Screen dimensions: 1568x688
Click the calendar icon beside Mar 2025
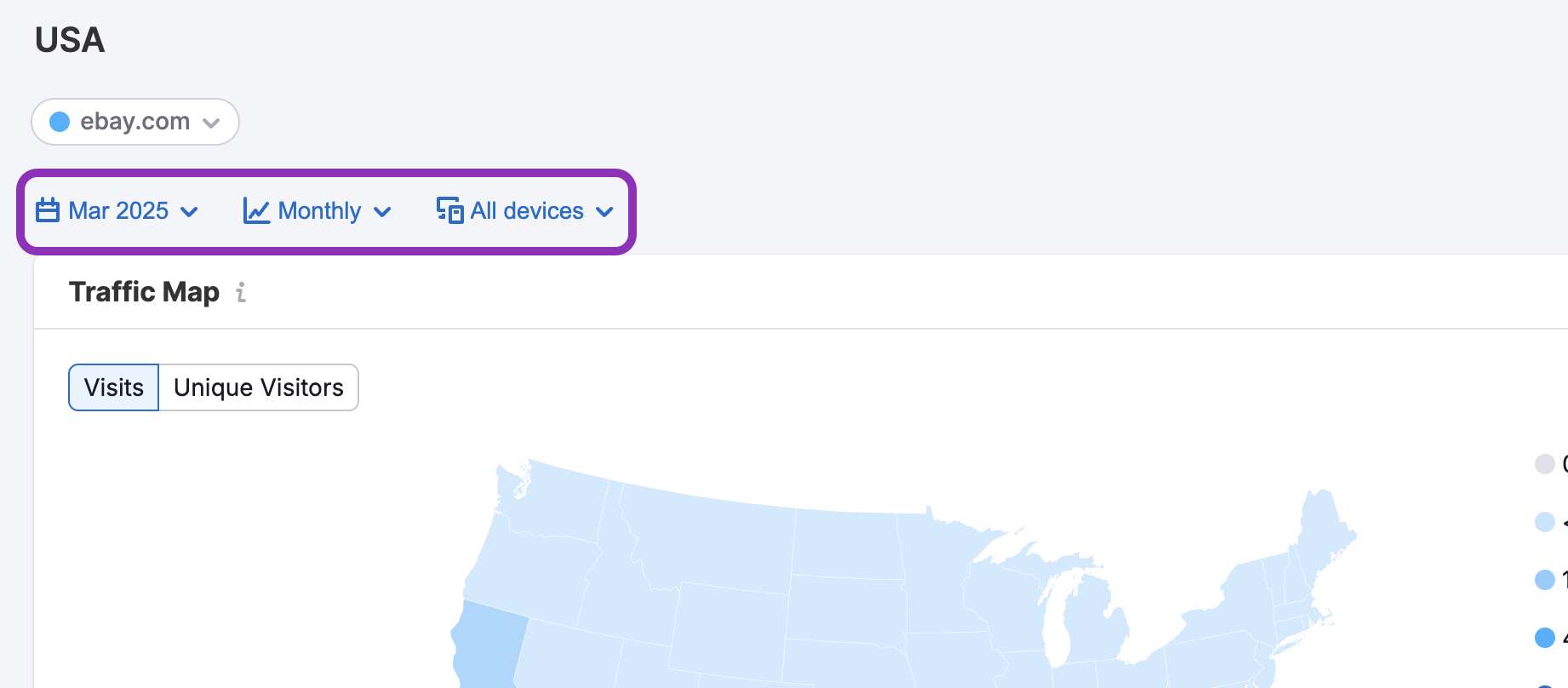pyautogui.click(x=47, y=210)
